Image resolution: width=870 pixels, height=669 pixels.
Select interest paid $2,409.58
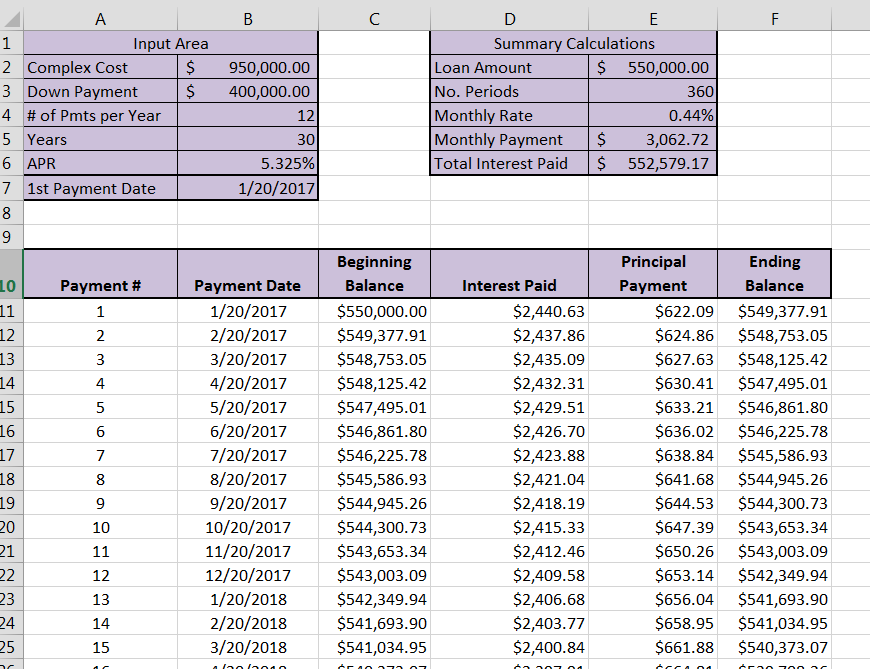tap(509, 575)
